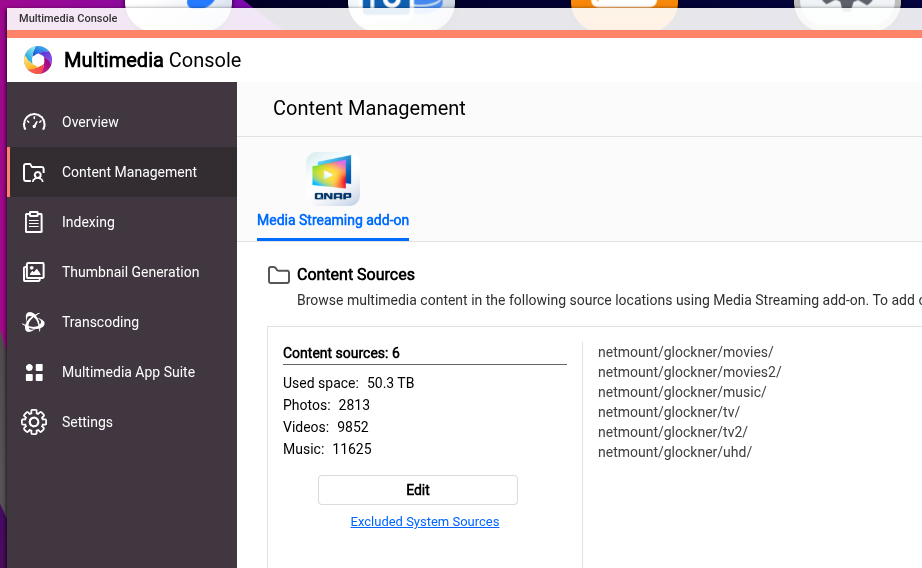Click the Multimedia Console logo icon
This screenshot has width=922, height=568.
point(37,60)
